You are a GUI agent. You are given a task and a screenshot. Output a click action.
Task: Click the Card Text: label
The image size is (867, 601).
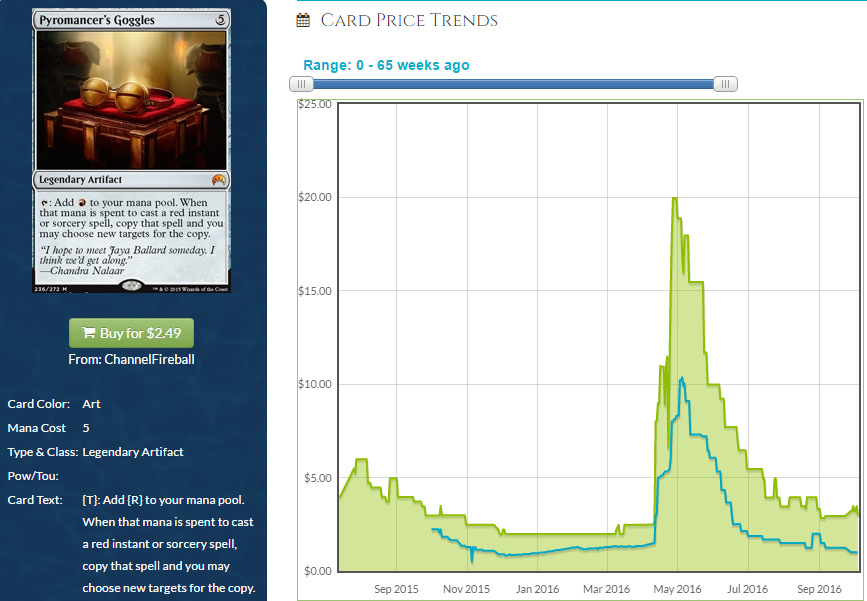(x=35, y=500)
